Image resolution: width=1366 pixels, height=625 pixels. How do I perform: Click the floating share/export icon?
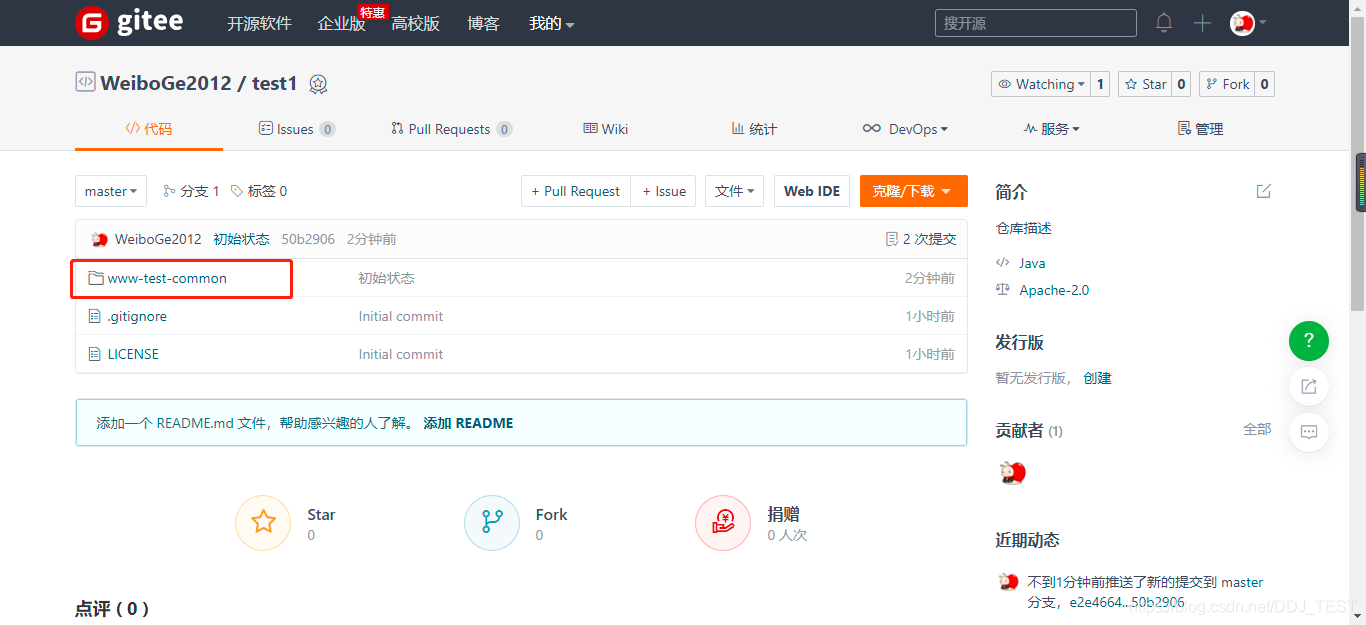[1309, 386]
